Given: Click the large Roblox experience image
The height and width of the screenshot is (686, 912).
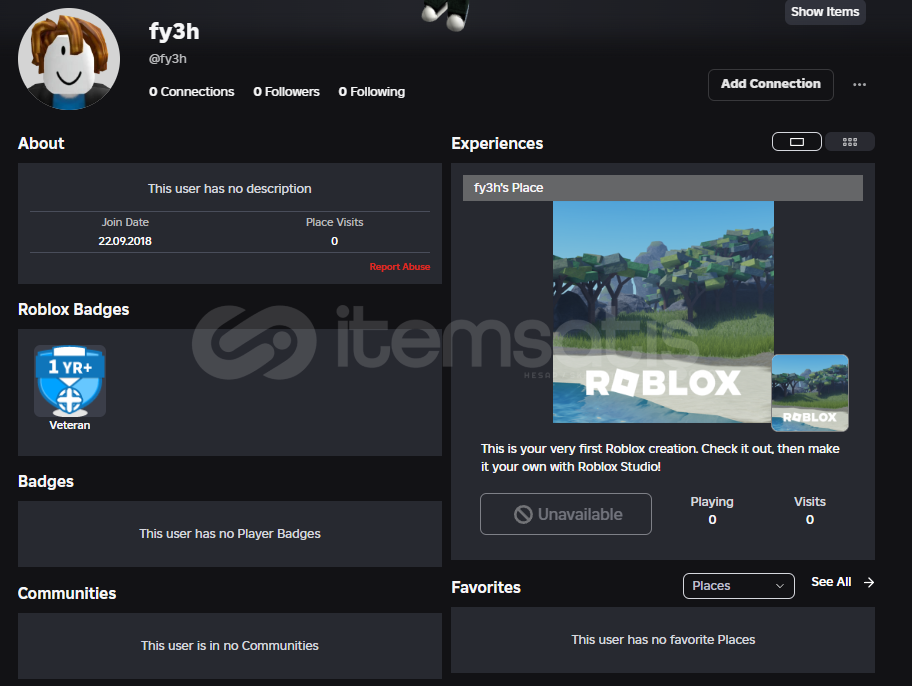Looking at the screenshot, I should 663,311.
